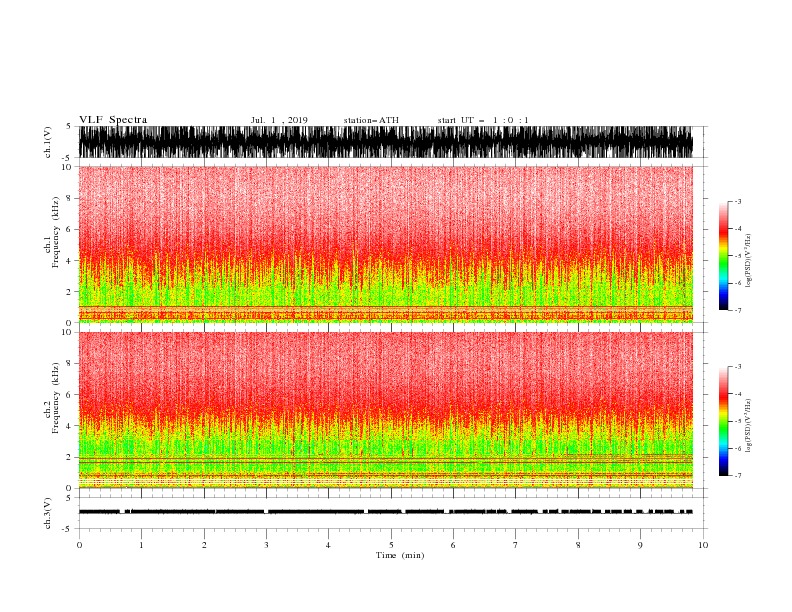The width and height of the screenshot is (792, 612).
Task: Click the ch.1 spectrogram colorbar
Action: [x=723, y=256]
